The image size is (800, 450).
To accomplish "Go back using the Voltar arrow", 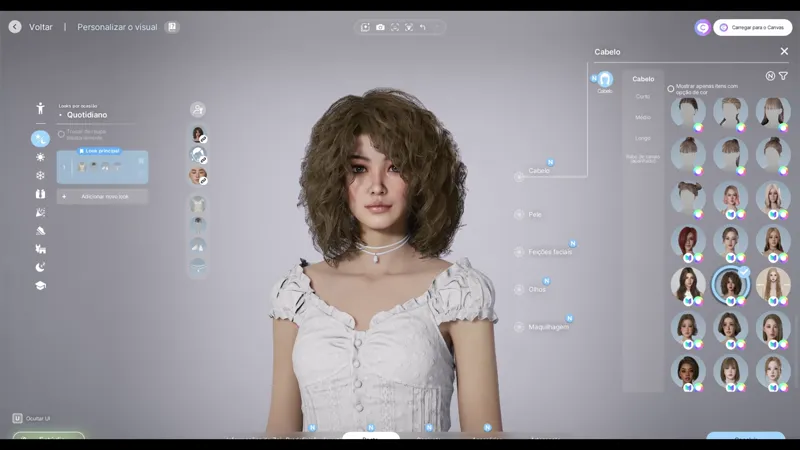I will point(15,27).
